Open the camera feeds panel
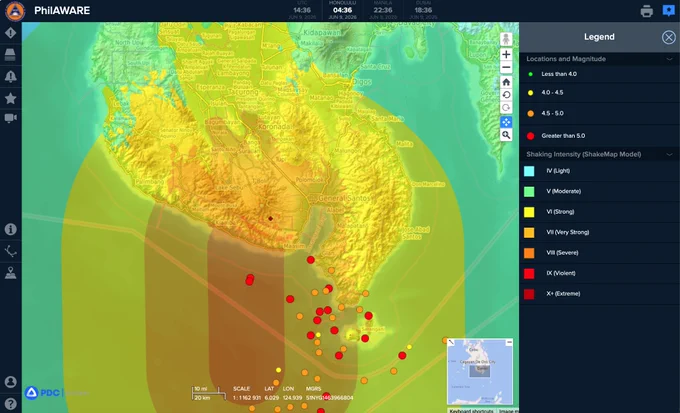 10,118
